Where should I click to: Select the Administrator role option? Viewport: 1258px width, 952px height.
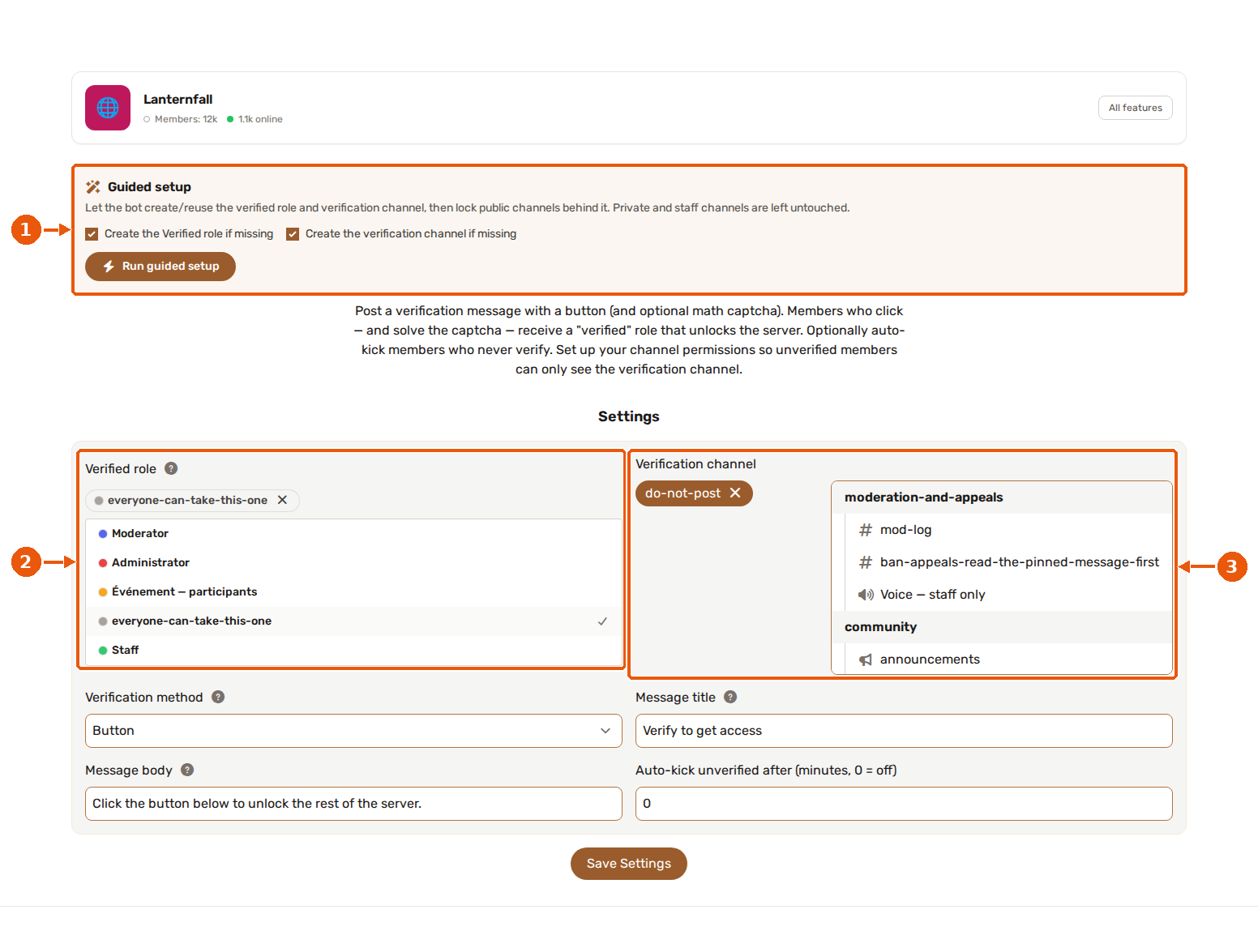tap(353, 563)
